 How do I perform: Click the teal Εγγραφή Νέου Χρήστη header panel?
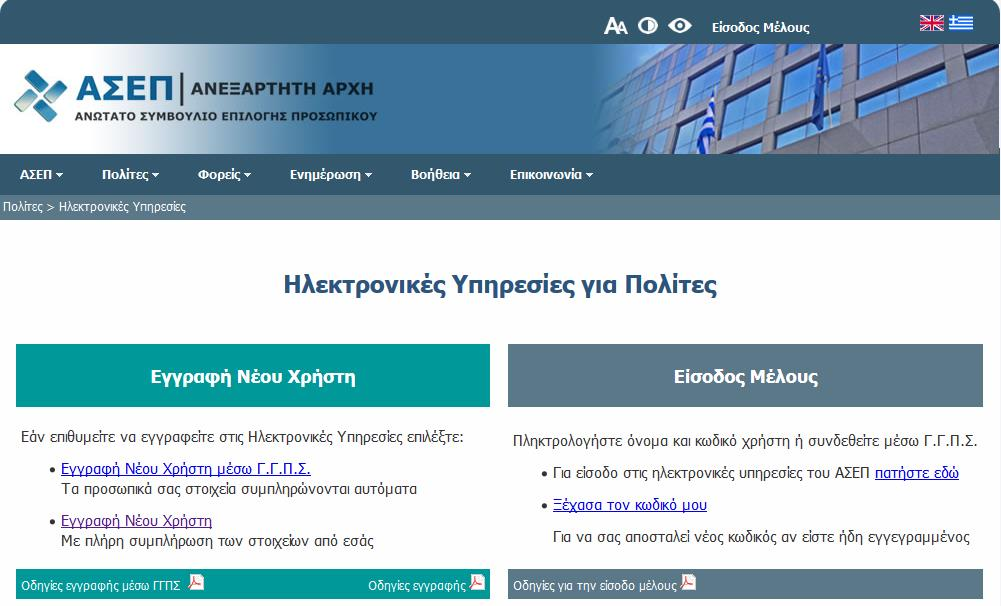(253, 375)
